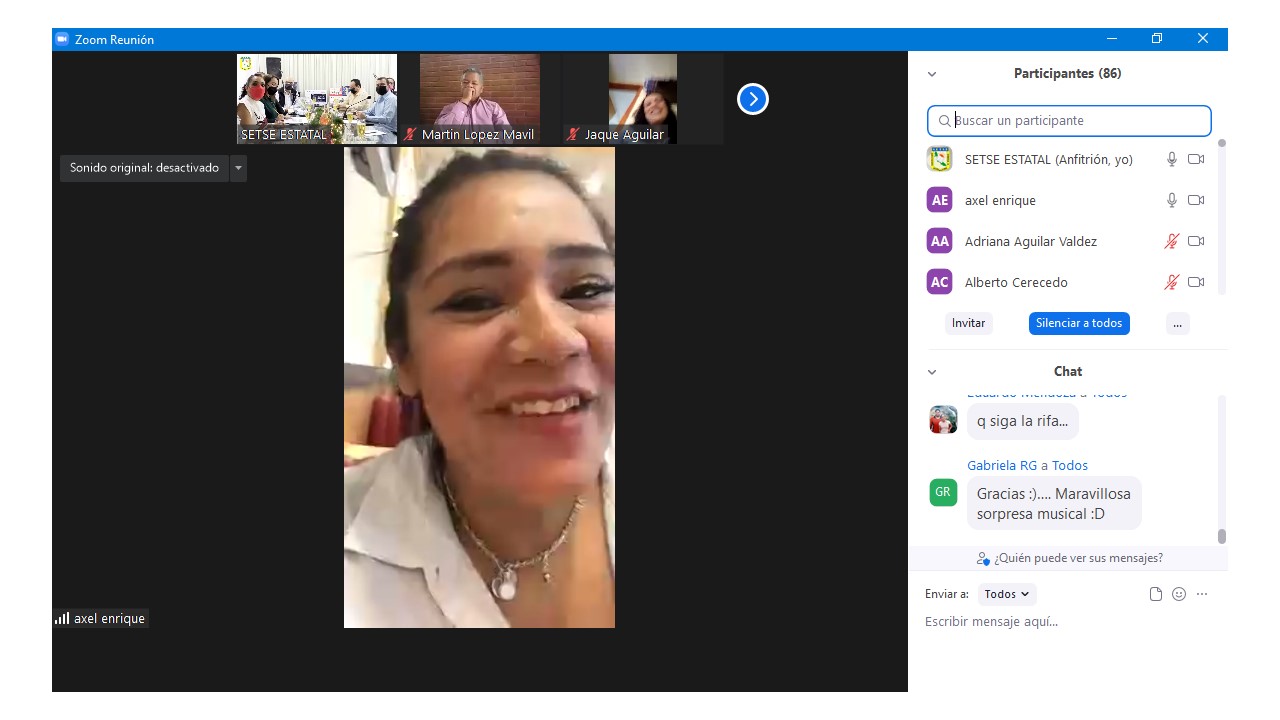This screenshot has width=1280, height=720.
Task: Click axel enrique name in participants list
Action: pos(1000,200)
